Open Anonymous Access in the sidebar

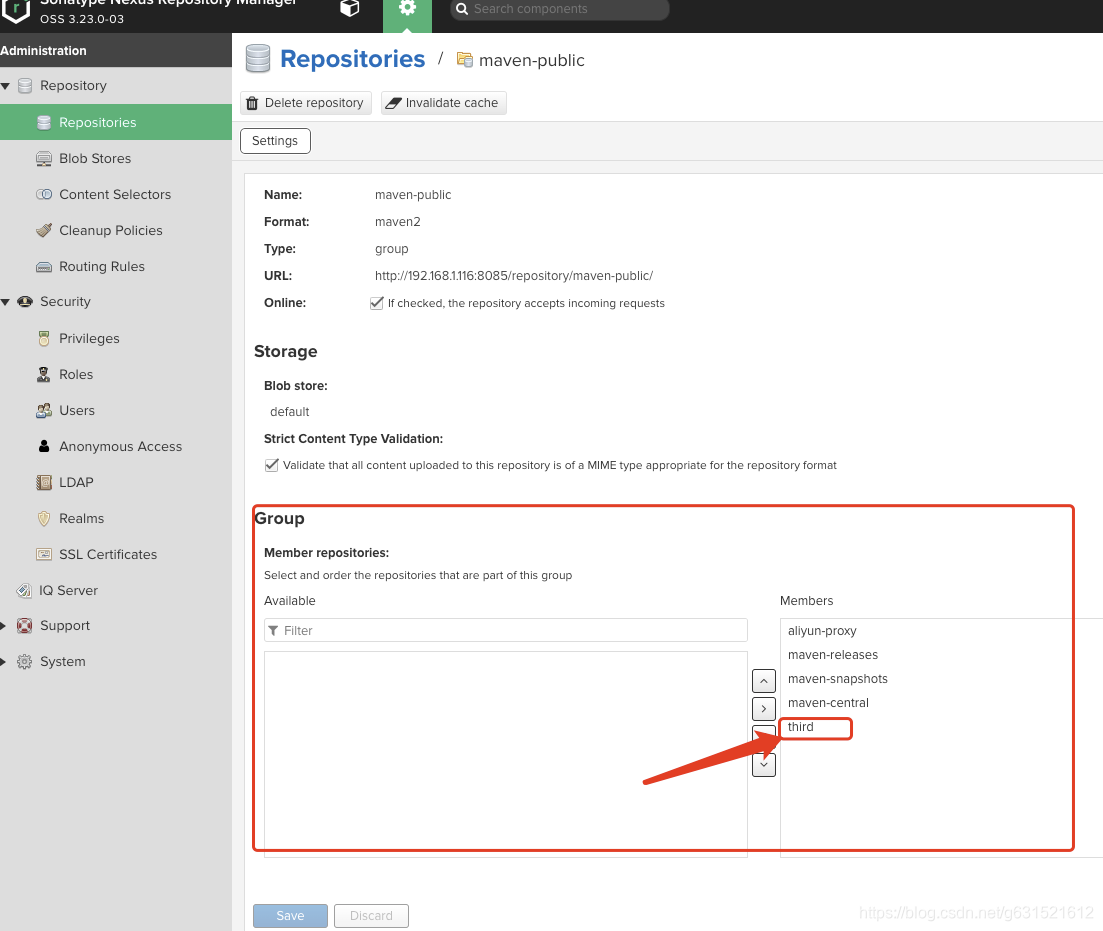(x=120, y=446)
